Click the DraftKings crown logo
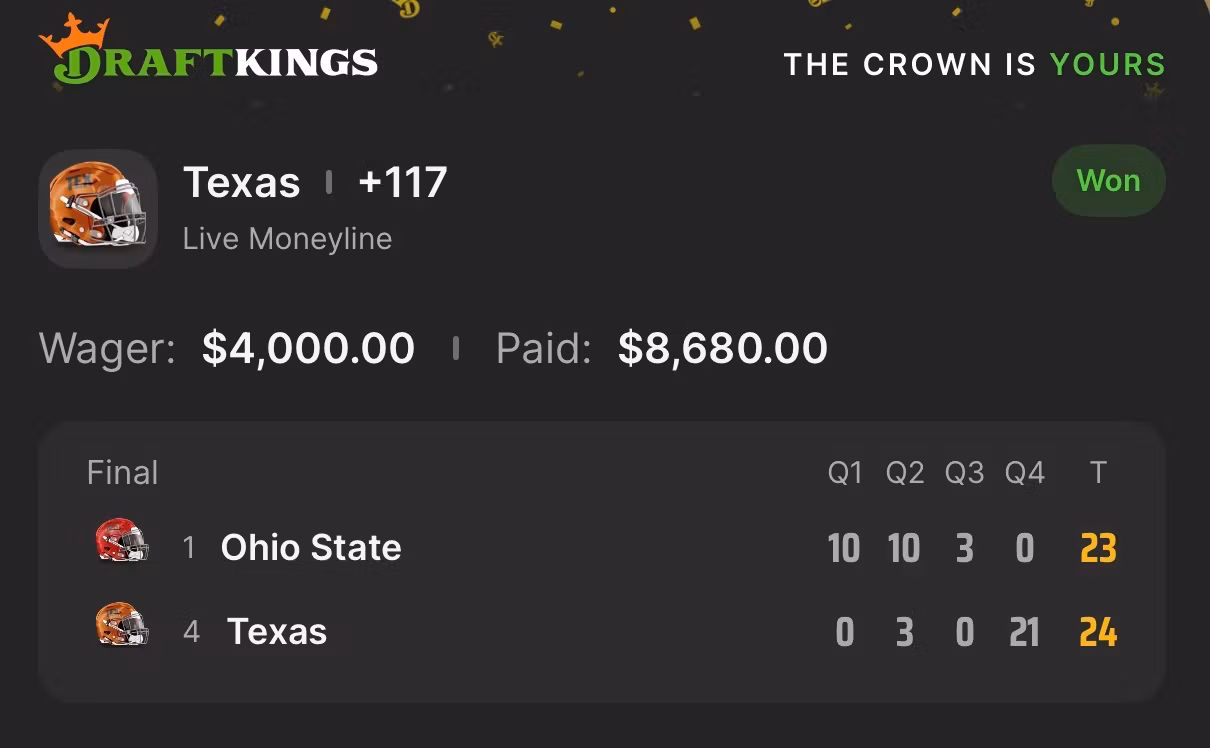This screenshot has height=748, width=1210. [x=209, y=51]
